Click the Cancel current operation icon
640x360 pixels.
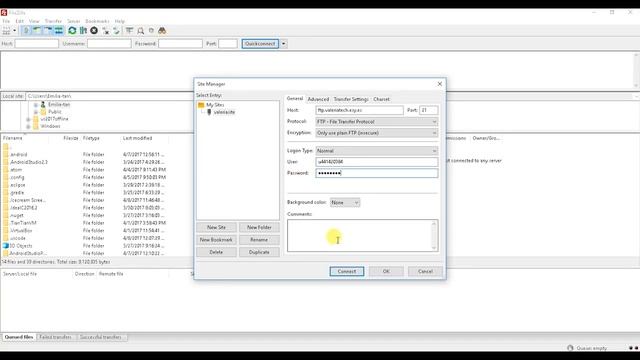pos(94,31)
